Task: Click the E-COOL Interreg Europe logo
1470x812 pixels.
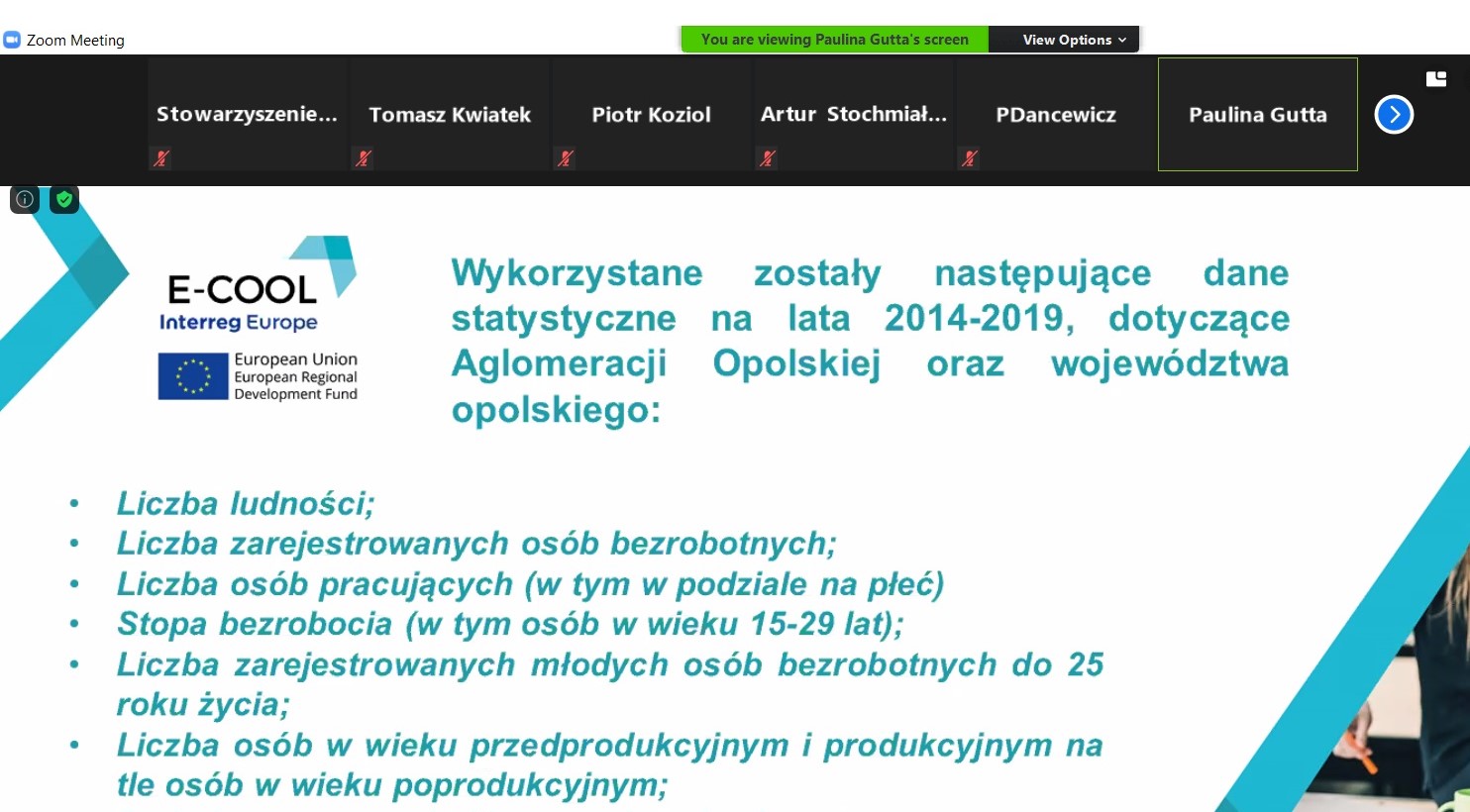Action: (258, 287)
